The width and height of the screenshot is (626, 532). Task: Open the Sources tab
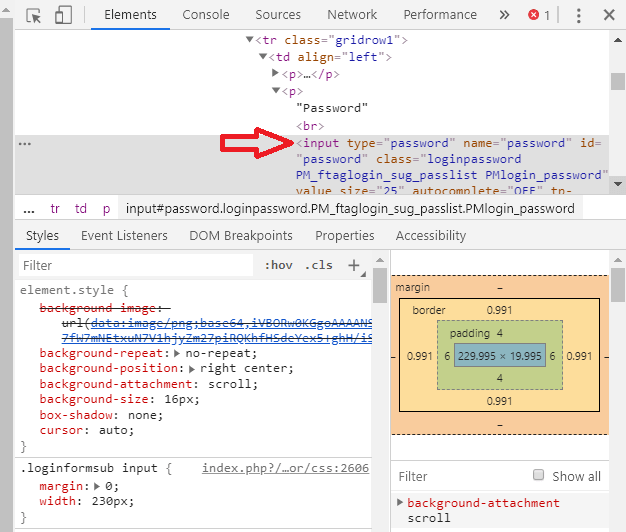(278, 15)
